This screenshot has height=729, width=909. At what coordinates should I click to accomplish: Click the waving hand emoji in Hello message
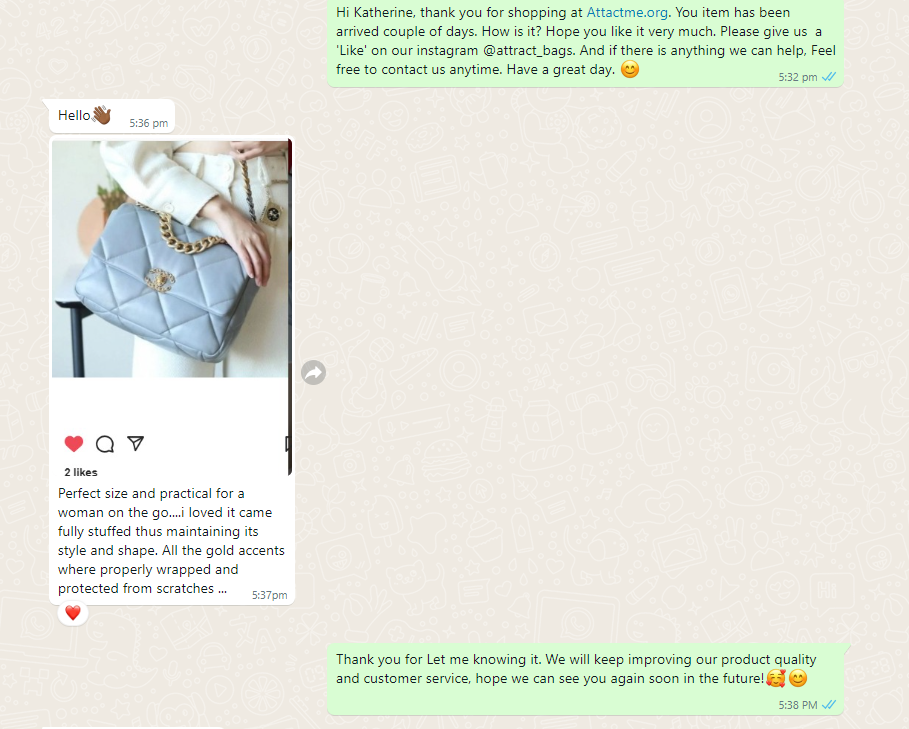click(101, 115)
